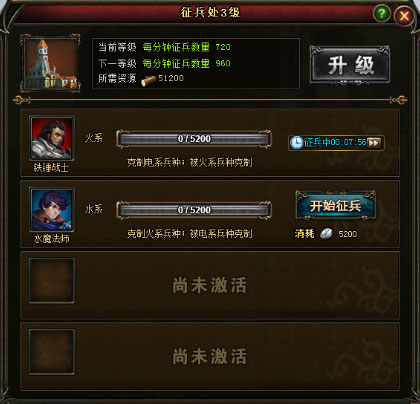The image size is (420, 404).
Task: Click the silver coin cost icon
Action: pyautogui.click(x=326, y=234)
